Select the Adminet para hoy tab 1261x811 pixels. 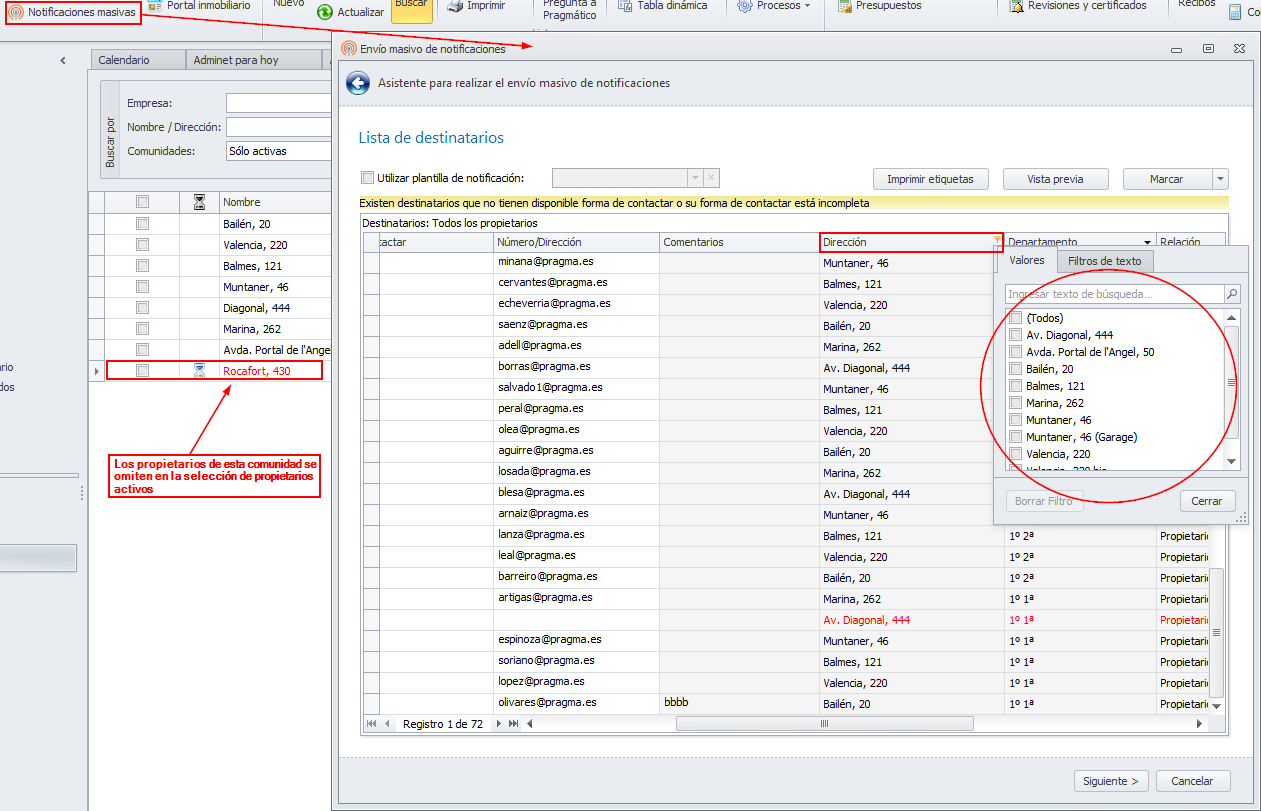[x=236, y=60]
